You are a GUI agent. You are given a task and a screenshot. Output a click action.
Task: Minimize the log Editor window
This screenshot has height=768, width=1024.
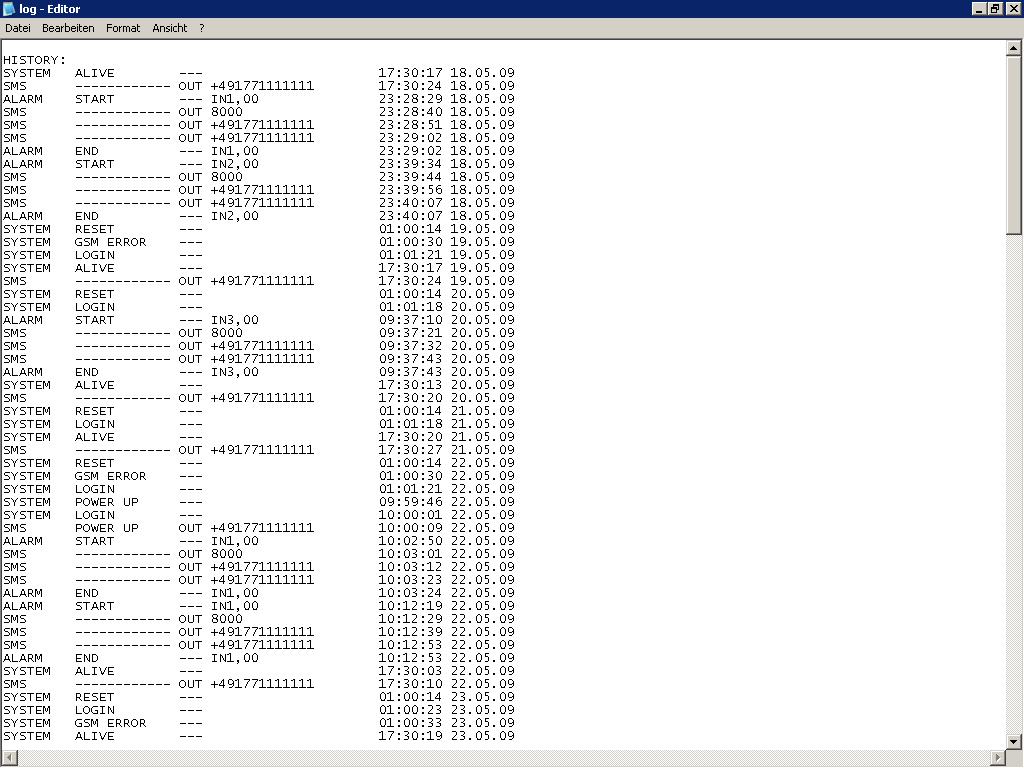click(978, 9)
